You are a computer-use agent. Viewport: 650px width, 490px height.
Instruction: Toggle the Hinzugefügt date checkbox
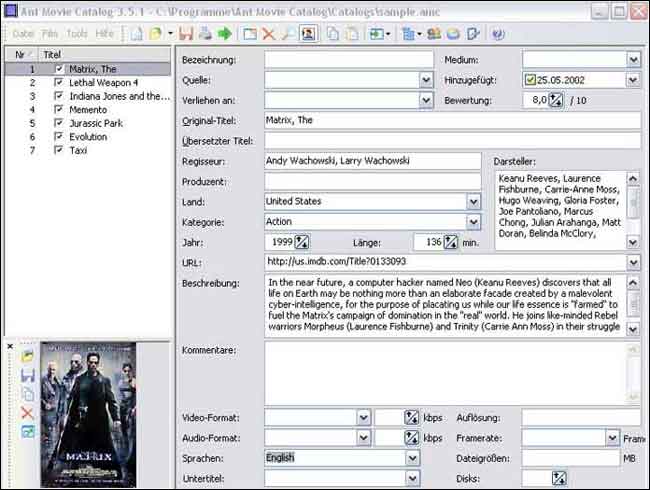click(x=530, y=80)
